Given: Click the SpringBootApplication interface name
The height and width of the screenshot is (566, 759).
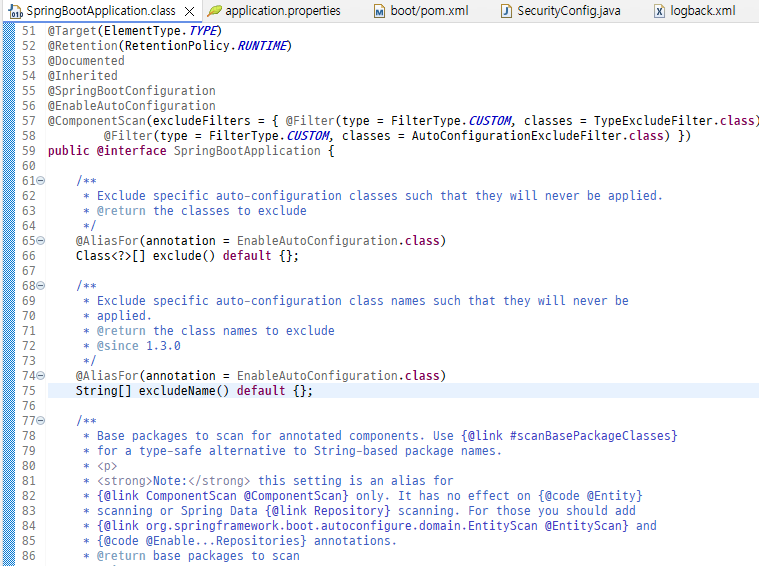Looking at the screenshot, I should pyautogui.click(x=247, y=151).
